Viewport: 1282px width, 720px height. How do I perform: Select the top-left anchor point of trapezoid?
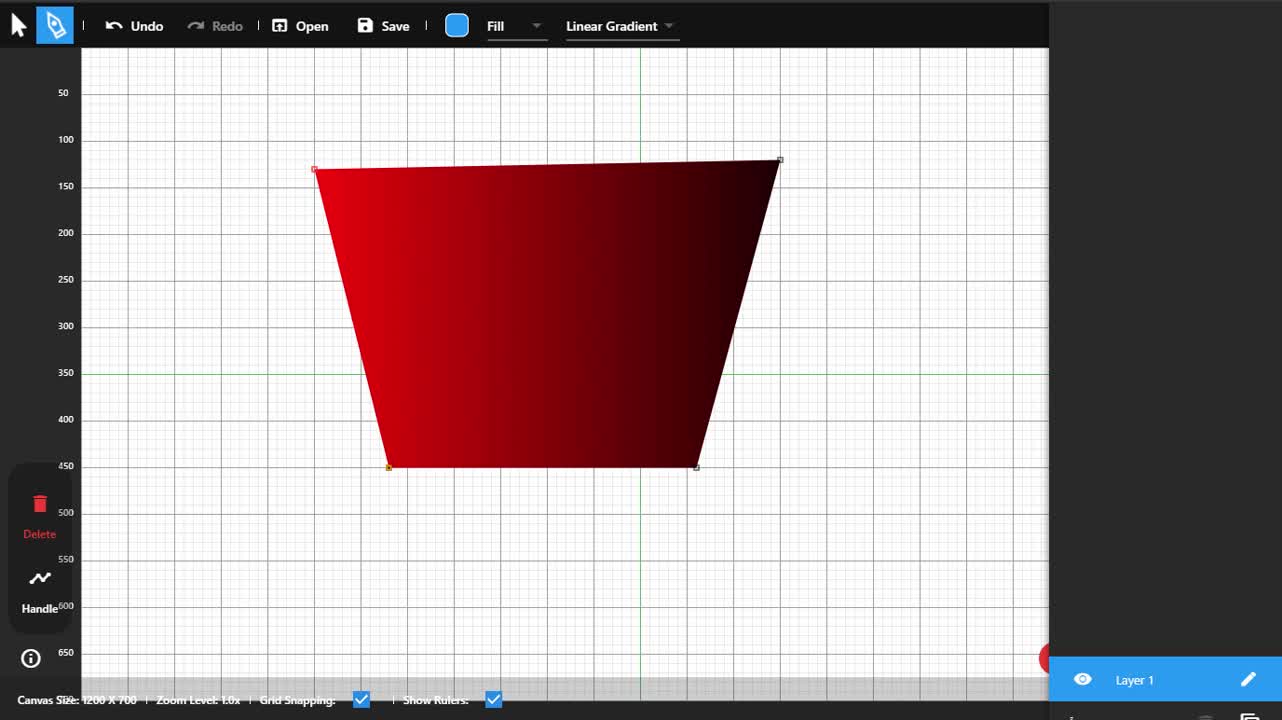point(315,169)
